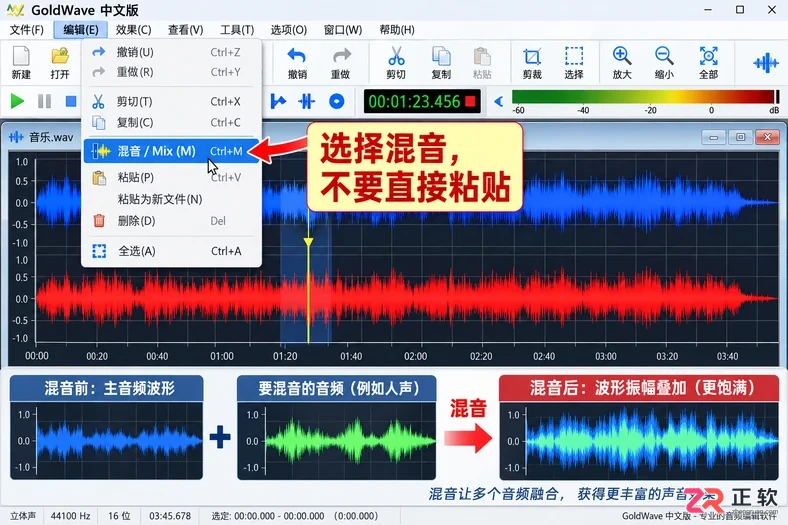Click the blue cue marker icon

307,101
